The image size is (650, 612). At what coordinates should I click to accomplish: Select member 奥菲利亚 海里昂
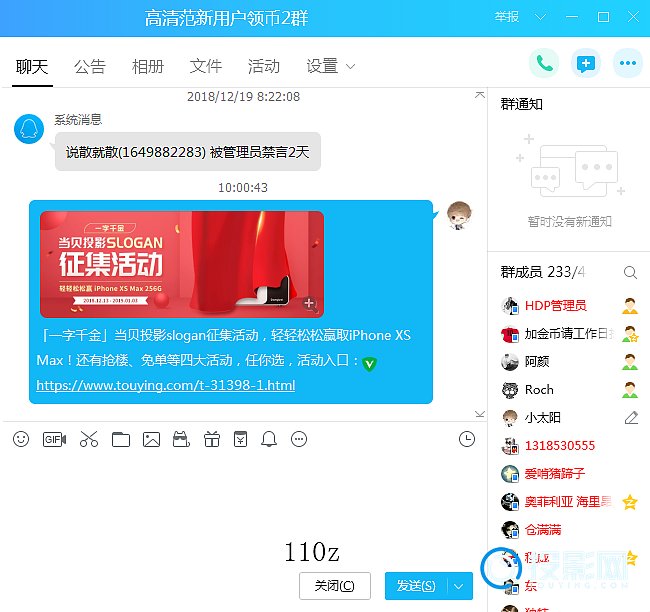click(568, 502)
